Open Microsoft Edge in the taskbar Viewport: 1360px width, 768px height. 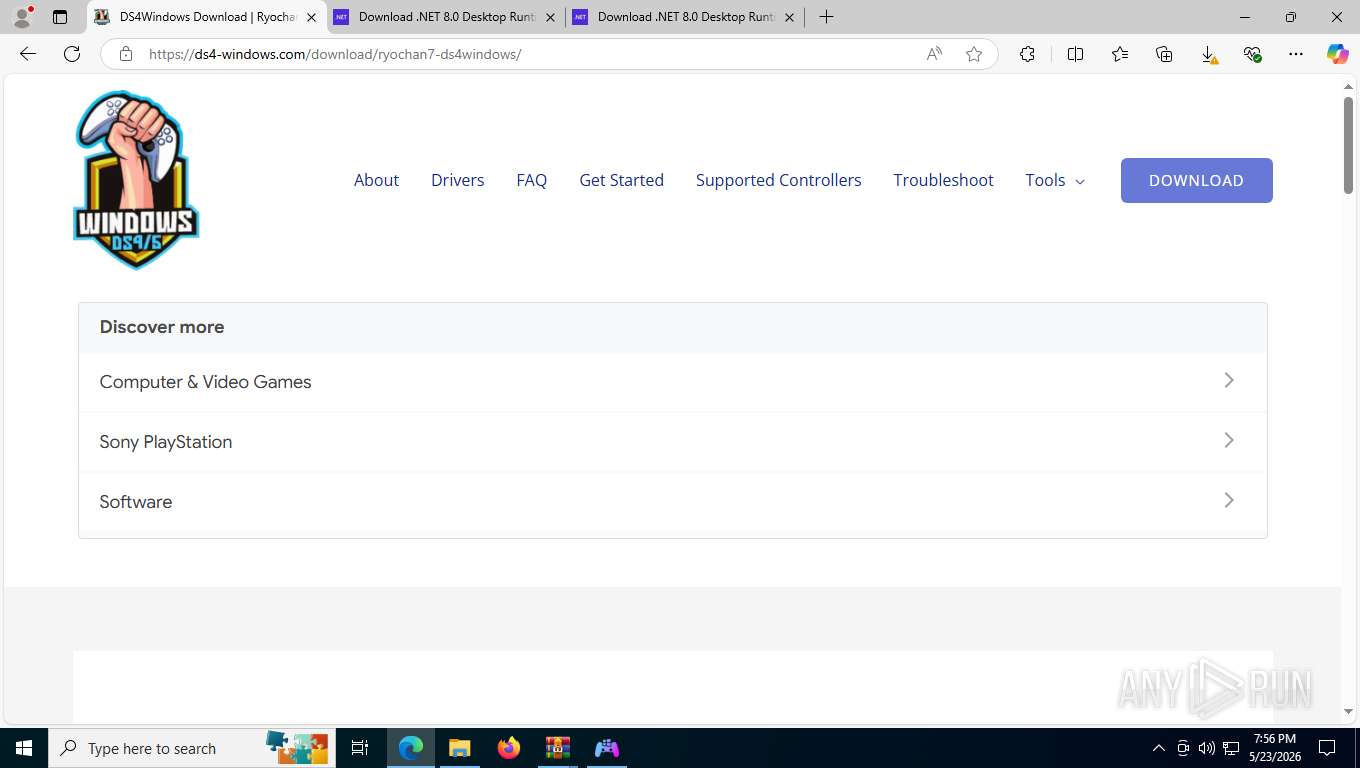point(411,748)
